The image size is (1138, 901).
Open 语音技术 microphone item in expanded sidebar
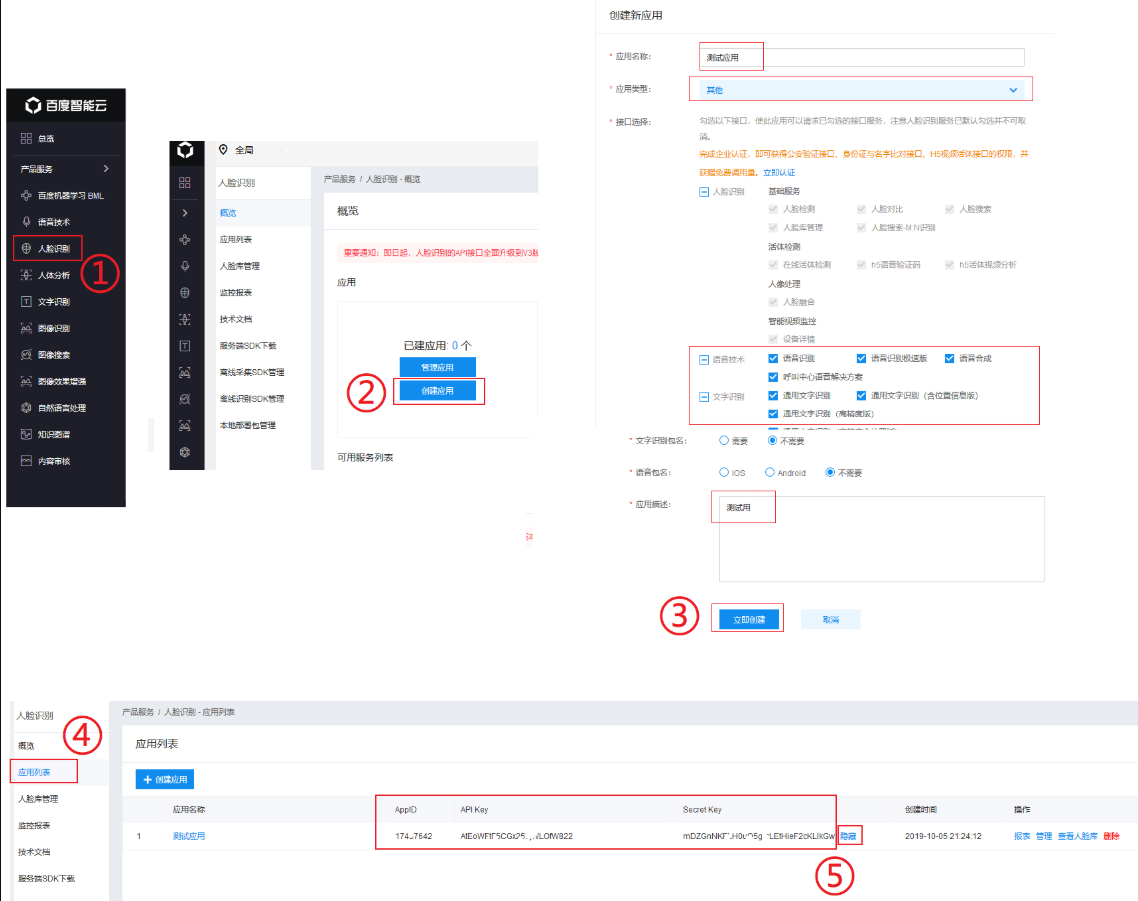coord(47,222)
